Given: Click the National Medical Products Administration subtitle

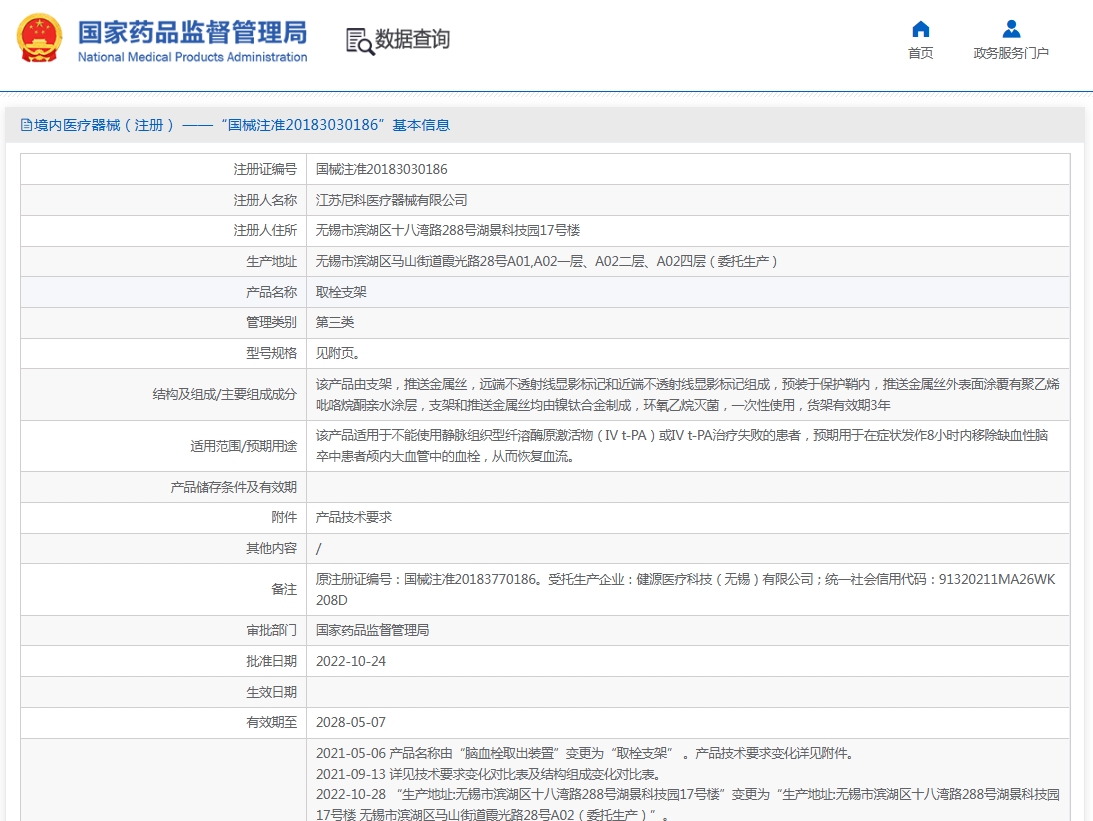Looking at the screenshot, I should (x=192, y=57).
